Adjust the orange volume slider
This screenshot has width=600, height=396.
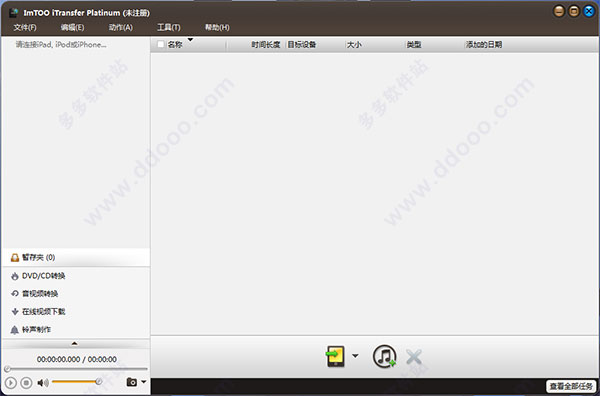(x=77, y=381)
